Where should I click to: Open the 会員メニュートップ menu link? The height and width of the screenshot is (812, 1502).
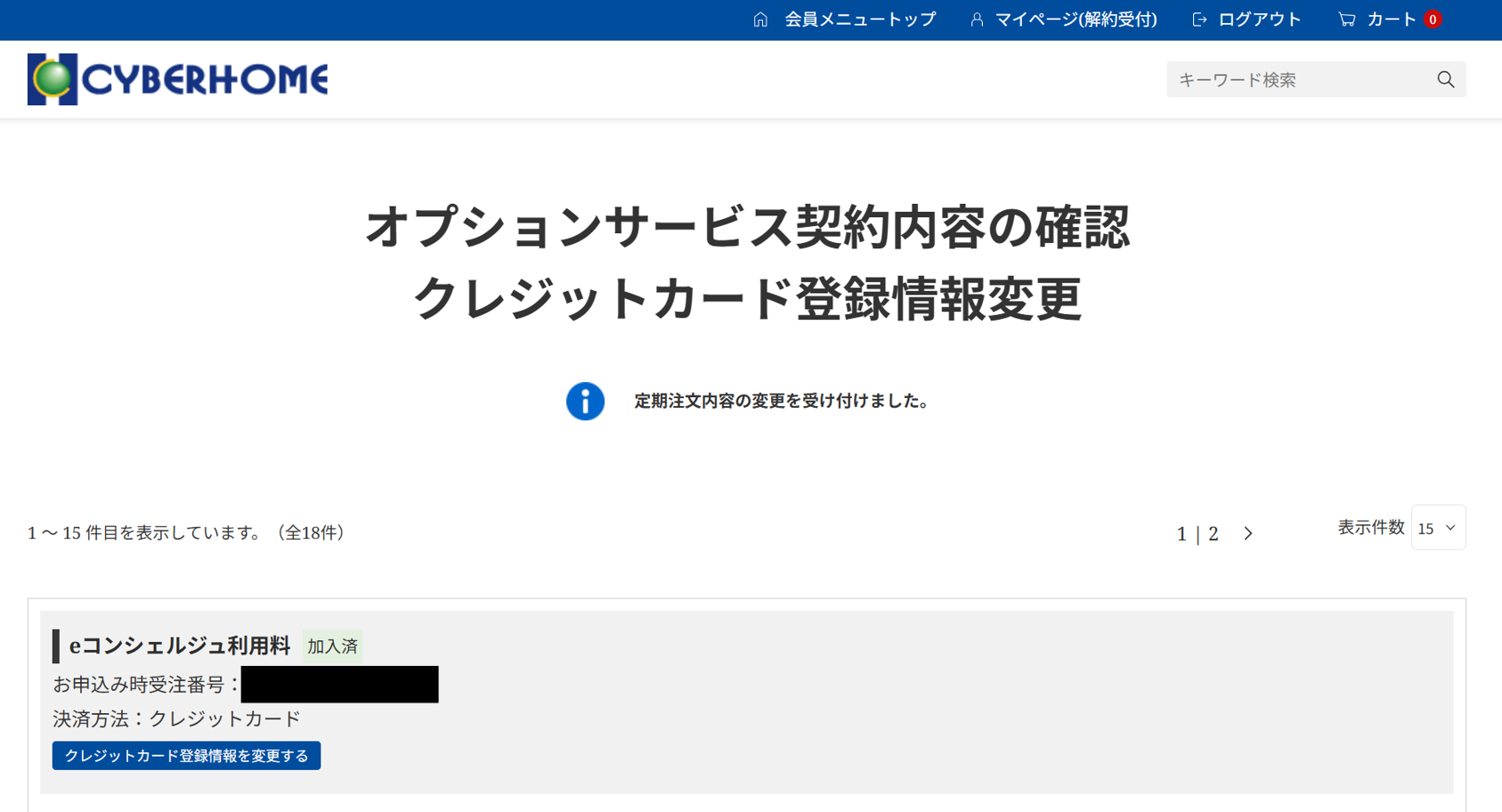(x=859, y=20)
